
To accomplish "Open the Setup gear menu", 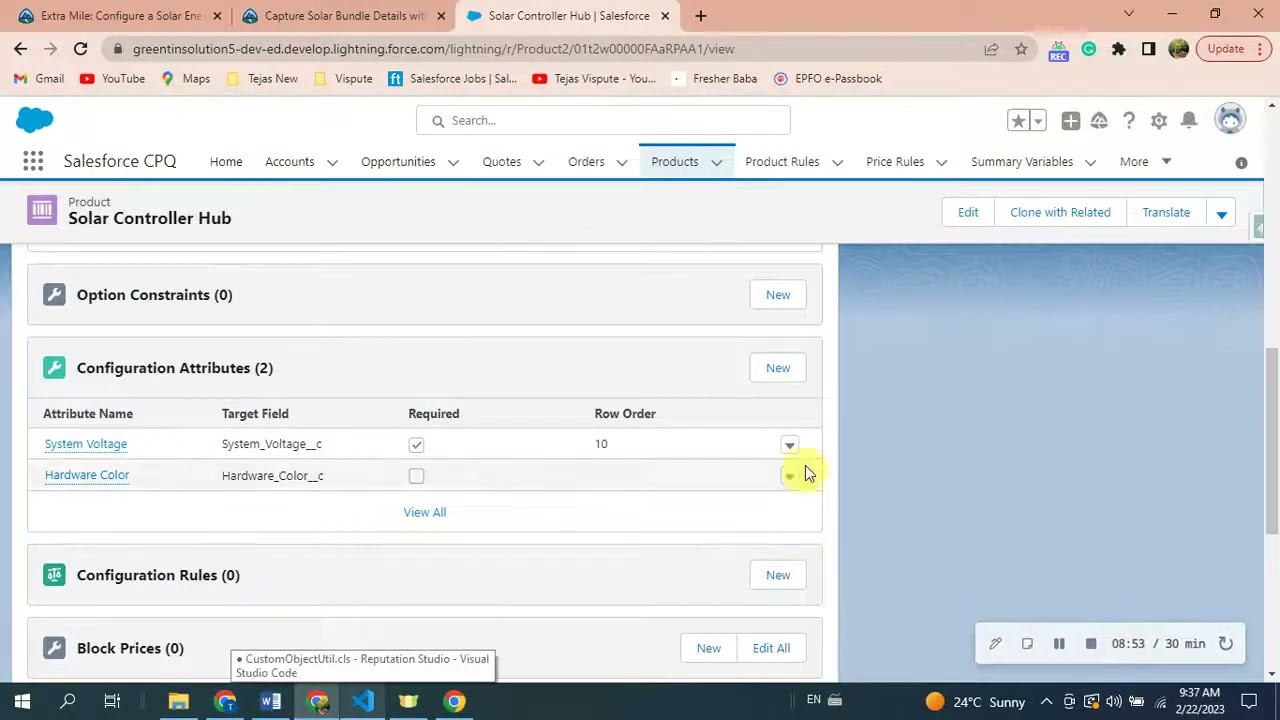I will [1159, 121].
